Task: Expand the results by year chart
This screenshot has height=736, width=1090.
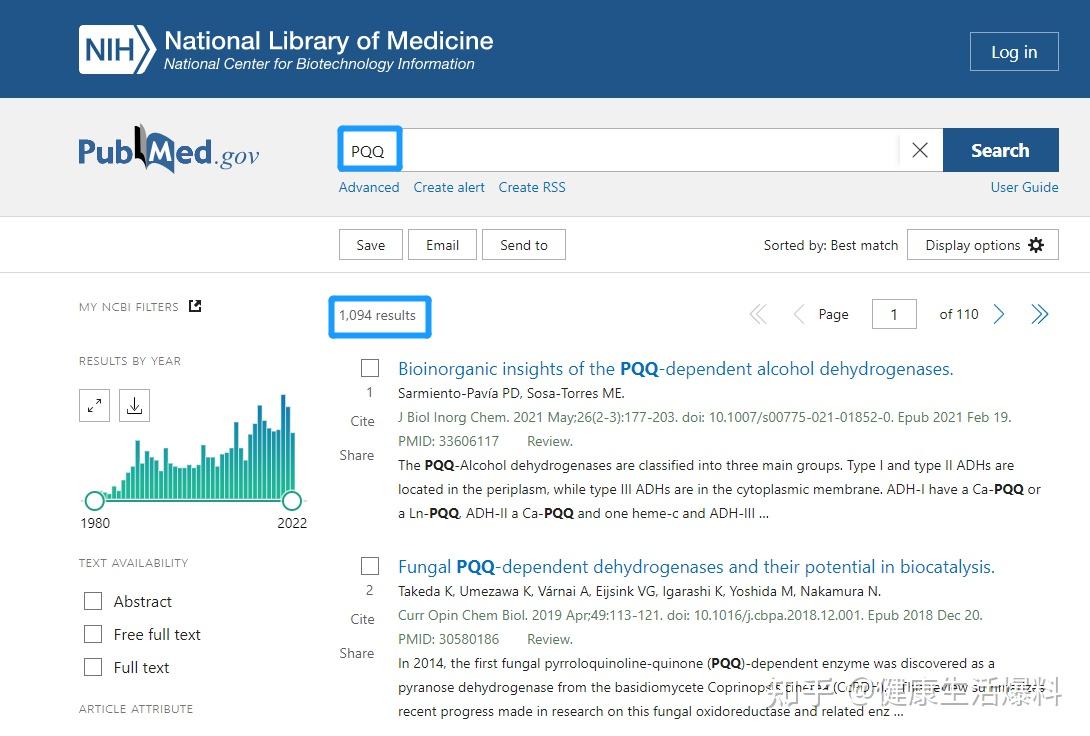Action: tap(94, 405)
